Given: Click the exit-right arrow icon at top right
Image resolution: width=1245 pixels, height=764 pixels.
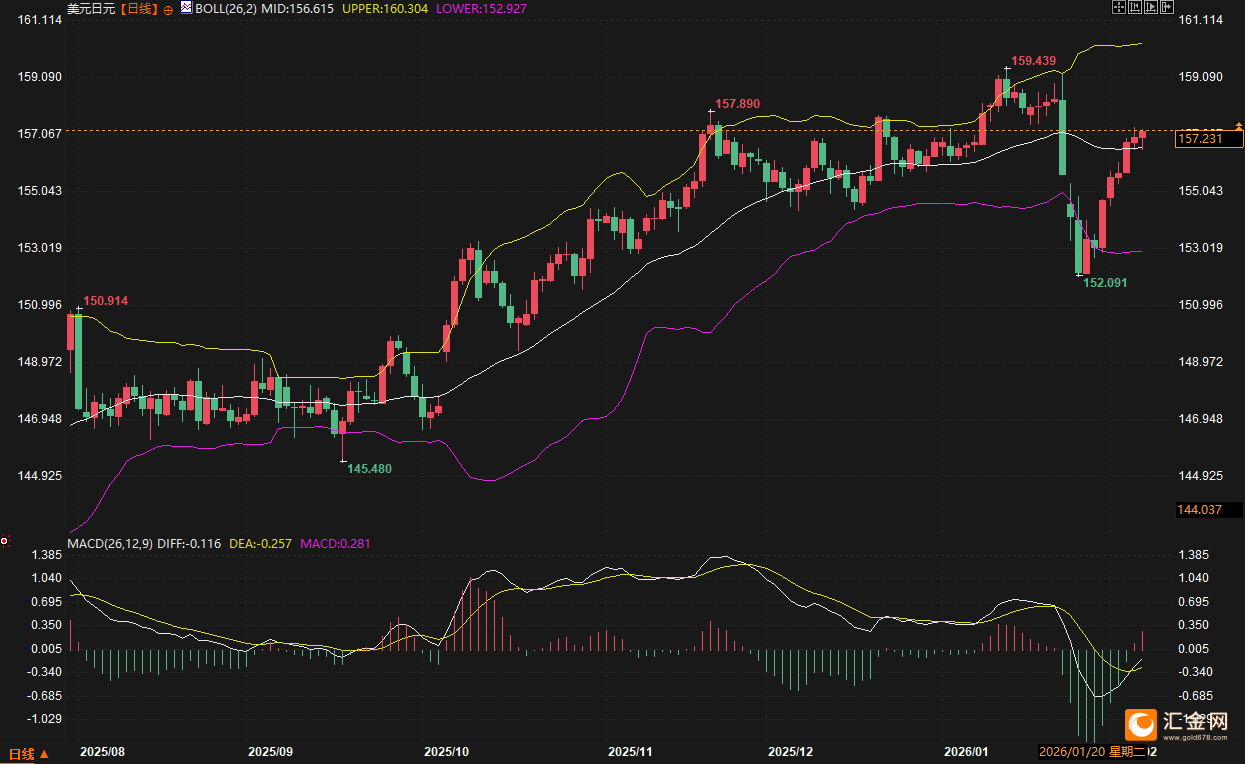Looking at the screenshot, I should pos(1167,6).
